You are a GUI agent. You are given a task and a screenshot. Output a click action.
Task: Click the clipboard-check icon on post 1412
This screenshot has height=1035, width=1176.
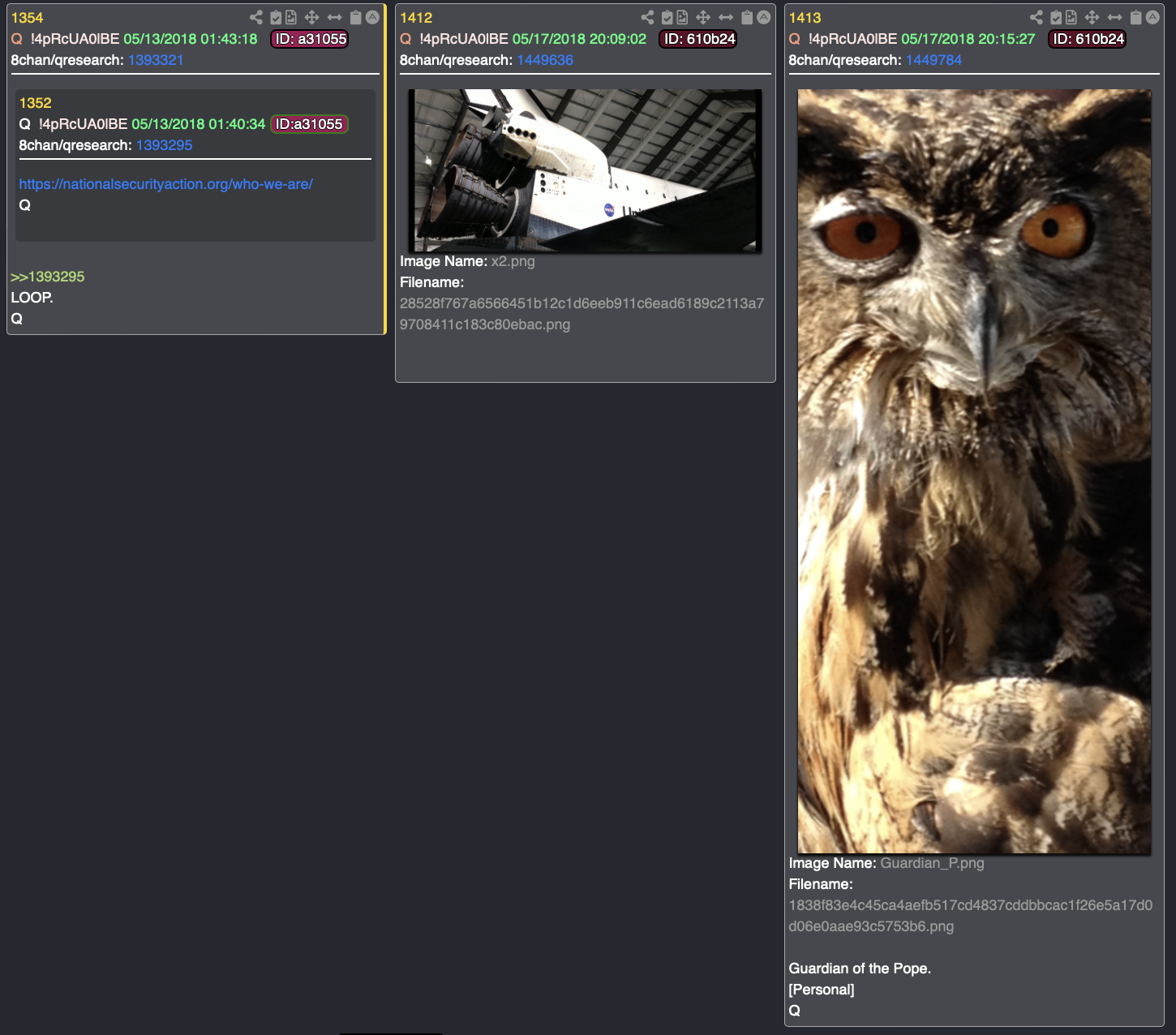(x=667, y=17)
